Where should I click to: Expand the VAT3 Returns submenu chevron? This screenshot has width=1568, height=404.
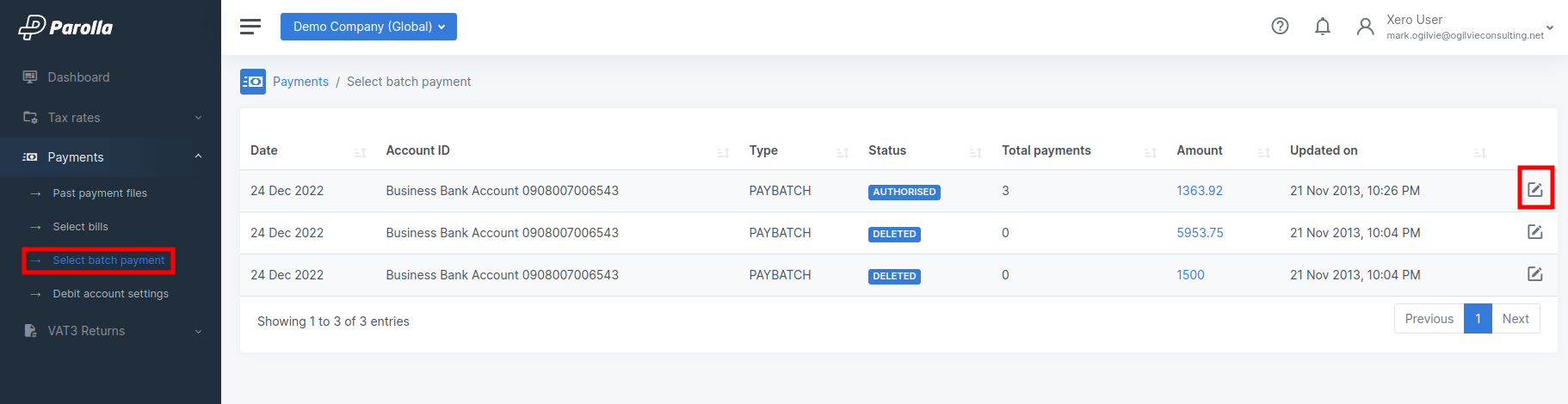[198, 332]
